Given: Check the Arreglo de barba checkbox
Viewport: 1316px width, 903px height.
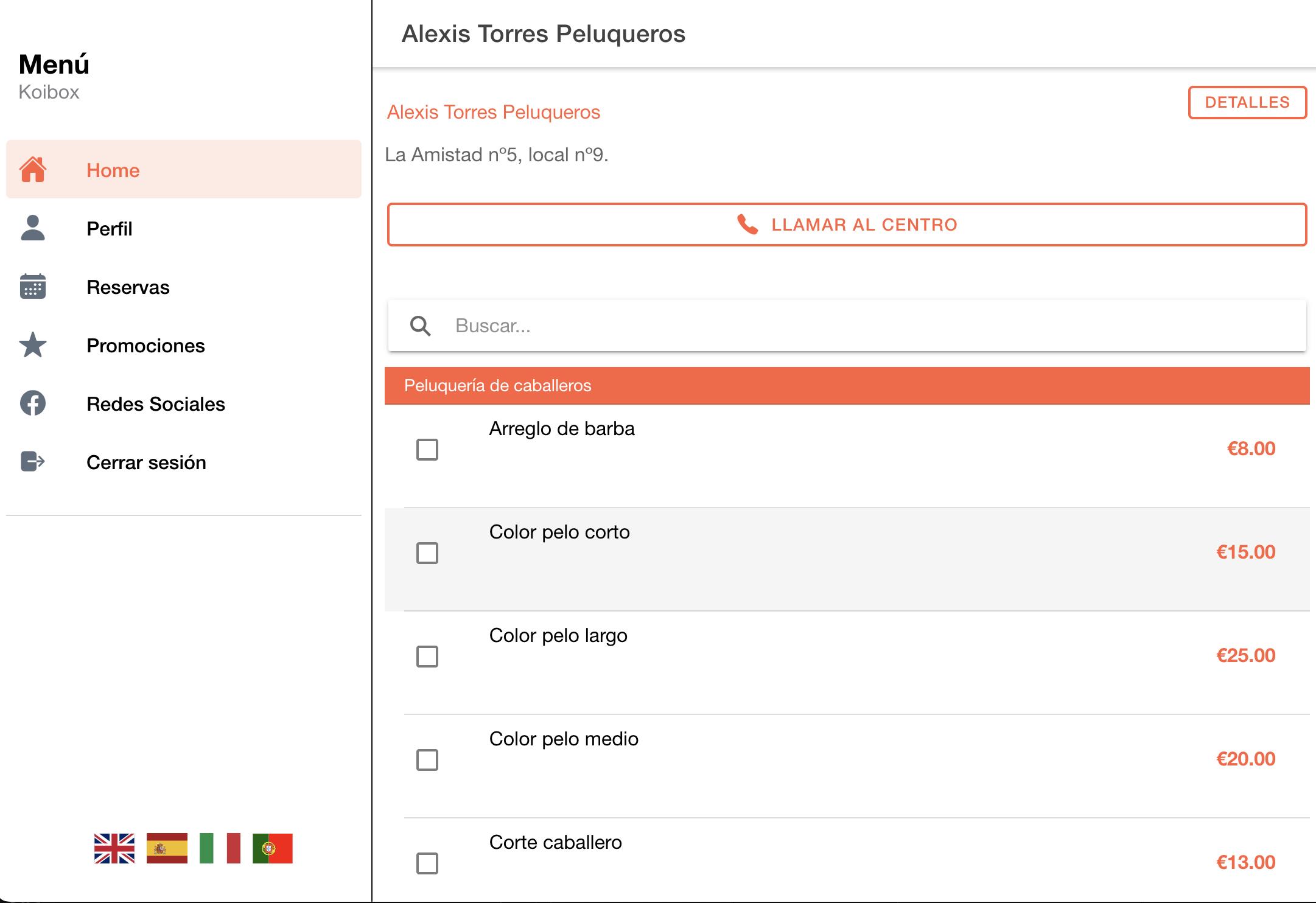Looking at the screenshot, I should coord(427,450).
